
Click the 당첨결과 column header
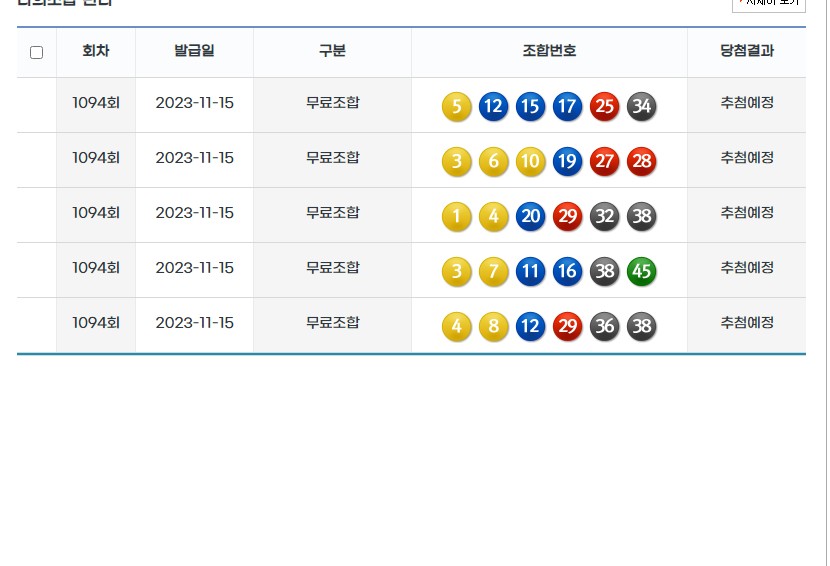(747, 51)
